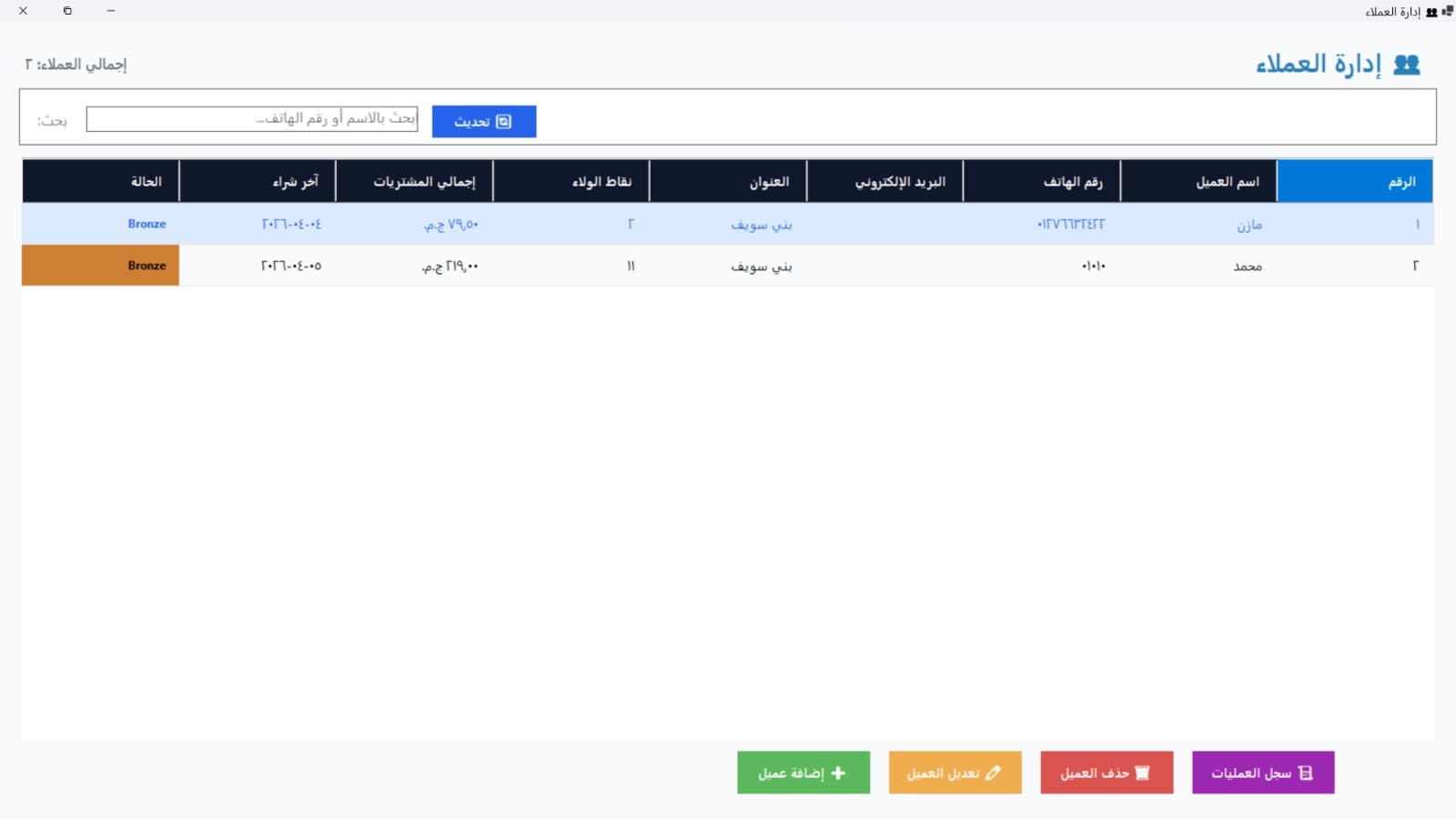Click the phone number in مازن's row
This screenshot has width=1456, height=819.
1071,225
